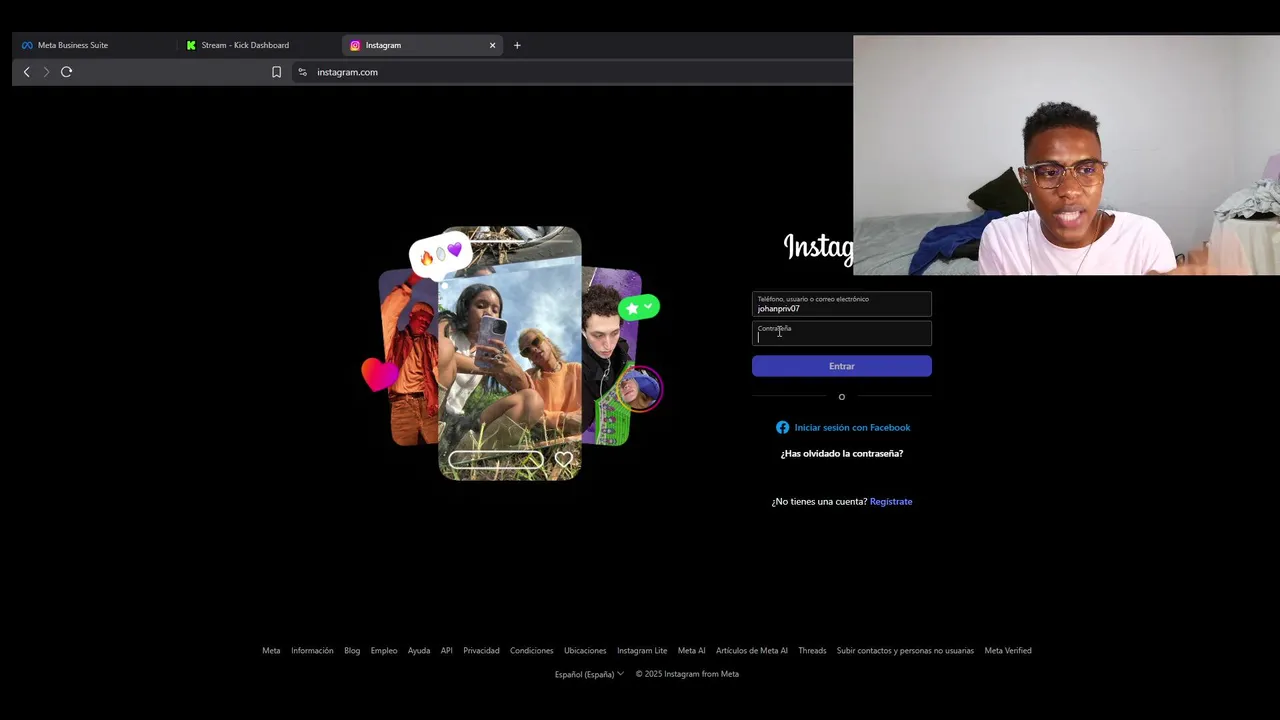The height and width of the screenshot is (720, 1280).
Task: Open ¿Has olvidado la contraseña? link
Action: 842,453
